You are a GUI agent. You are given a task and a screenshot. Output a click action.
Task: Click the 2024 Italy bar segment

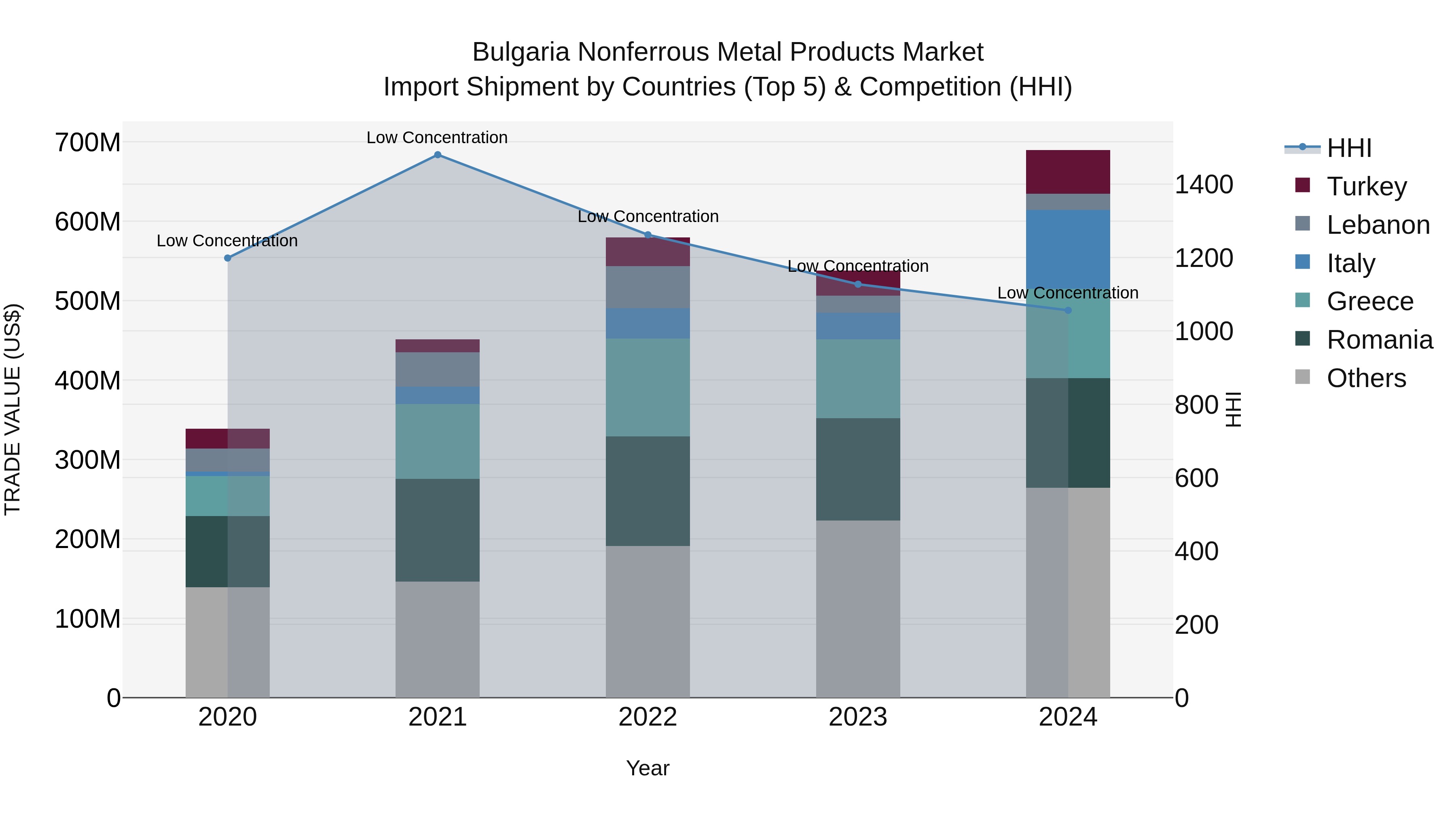pyautogui.click(x=1068, y=249)
